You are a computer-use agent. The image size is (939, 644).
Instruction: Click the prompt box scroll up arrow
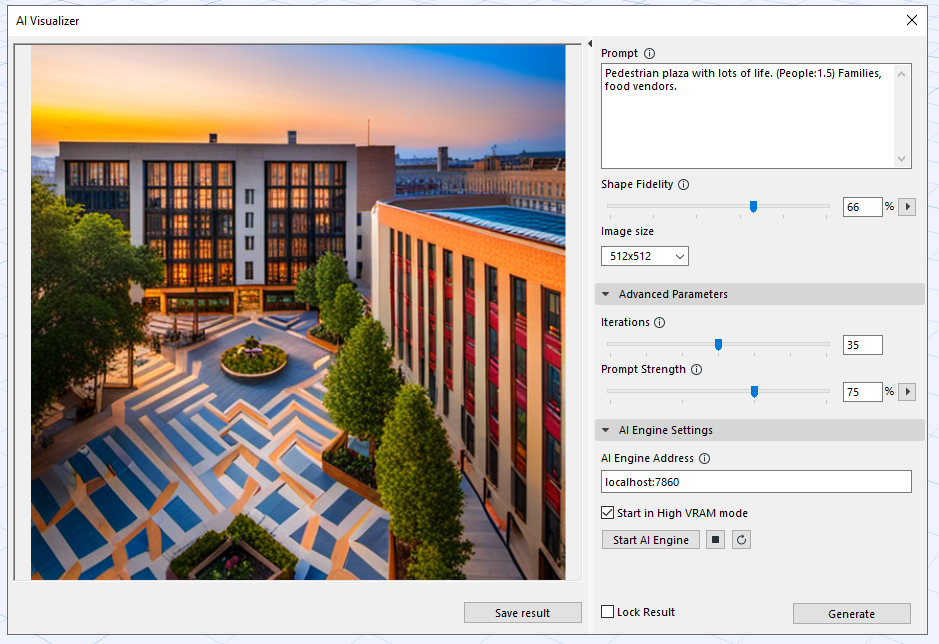[x=901, y=74]
